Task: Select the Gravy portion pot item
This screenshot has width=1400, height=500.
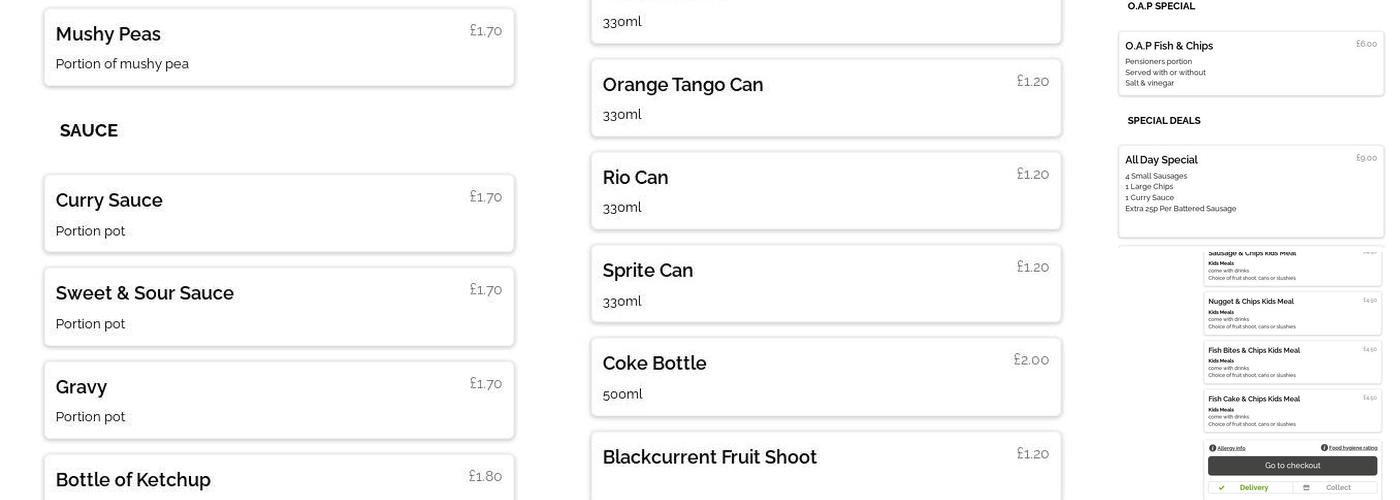Action: [279, 400]
